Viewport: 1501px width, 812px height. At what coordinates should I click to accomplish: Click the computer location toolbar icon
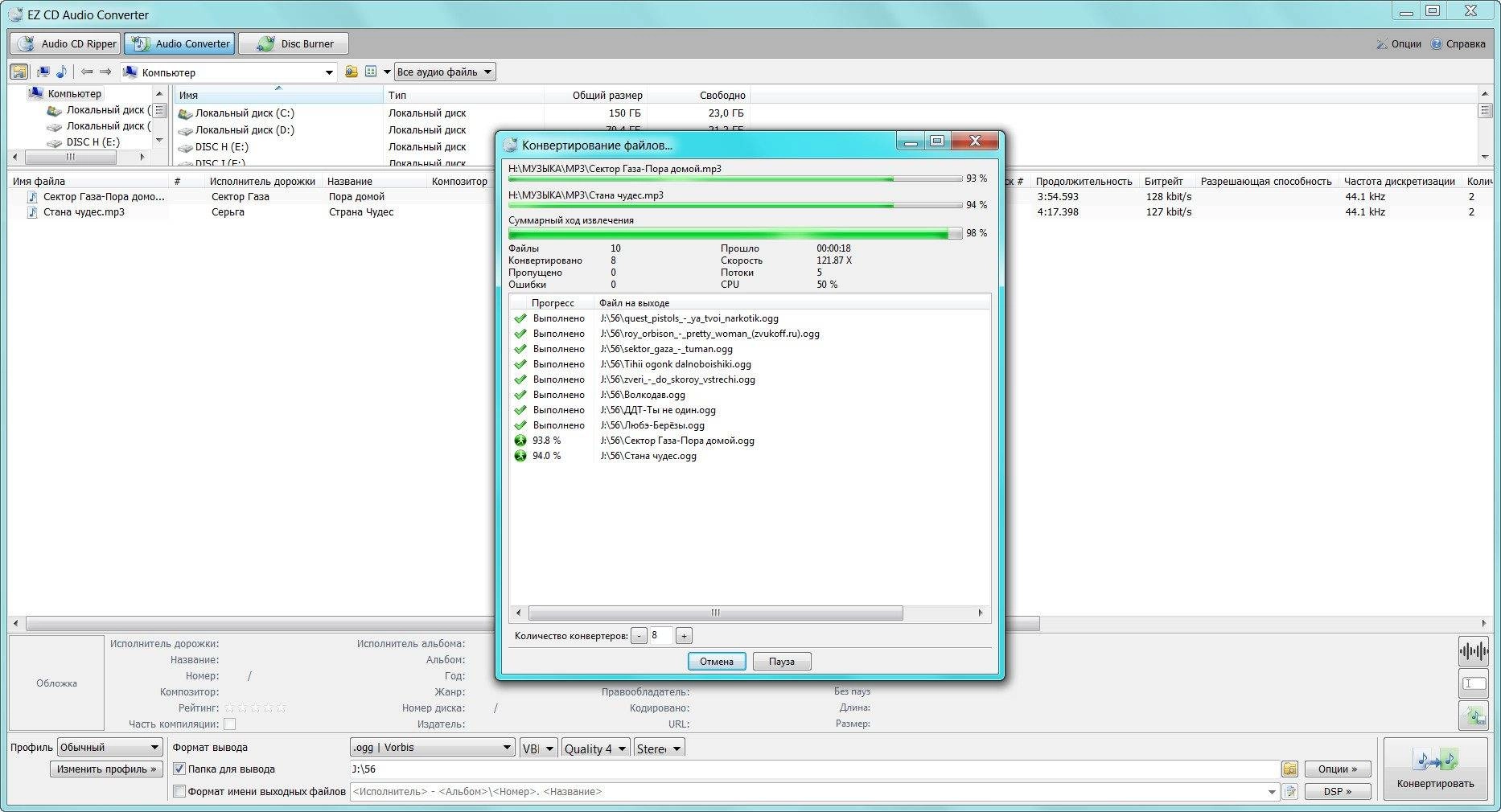click(43, 72)
